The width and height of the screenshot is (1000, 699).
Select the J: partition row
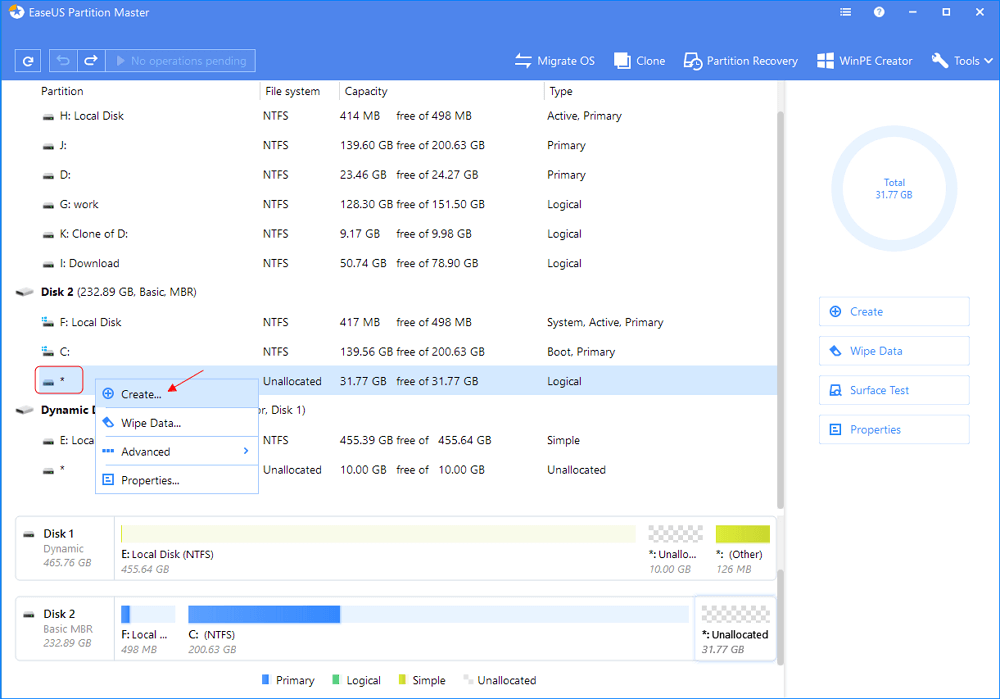[389, 145]
